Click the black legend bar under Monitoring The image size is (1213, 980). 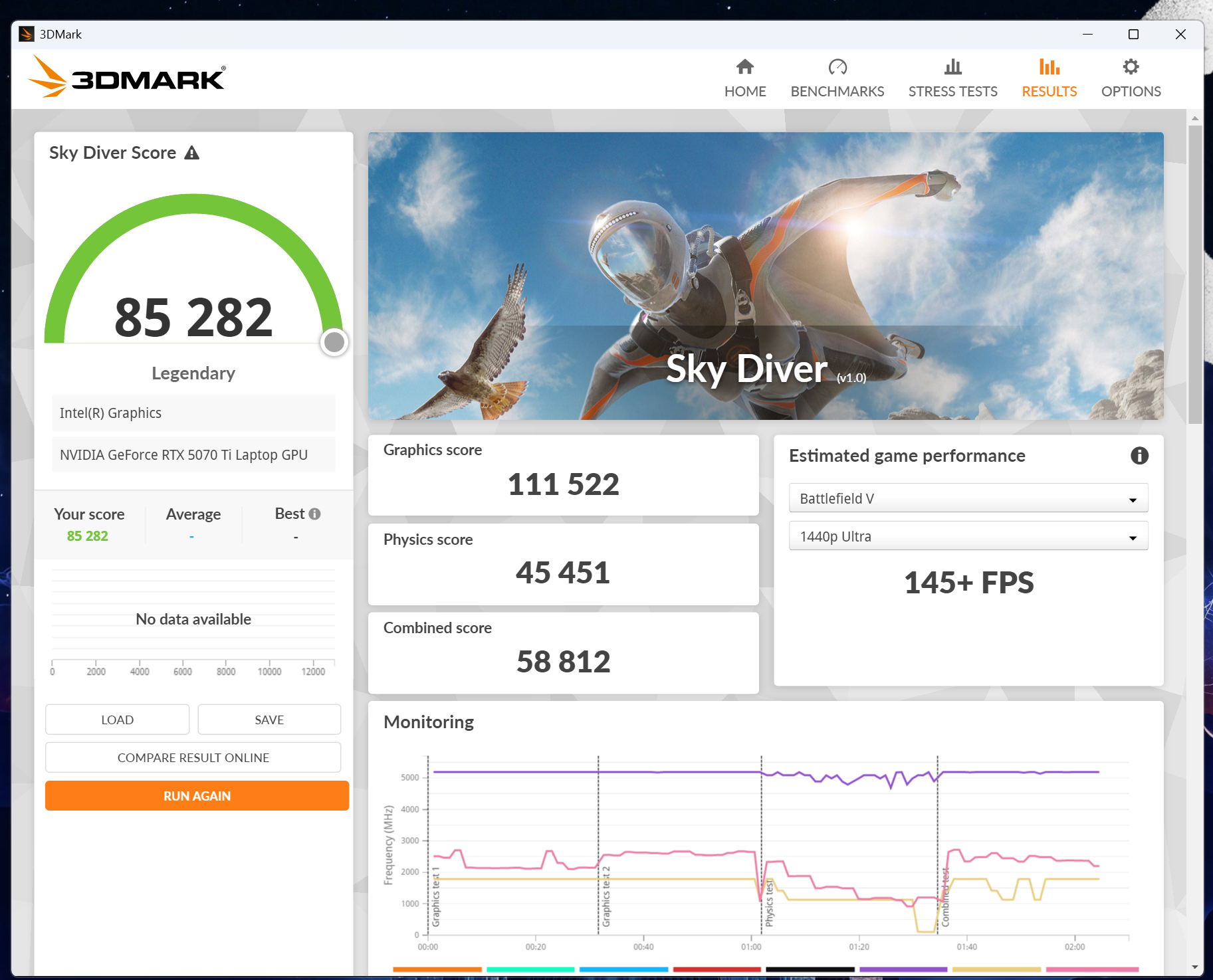tap(810, 969)
